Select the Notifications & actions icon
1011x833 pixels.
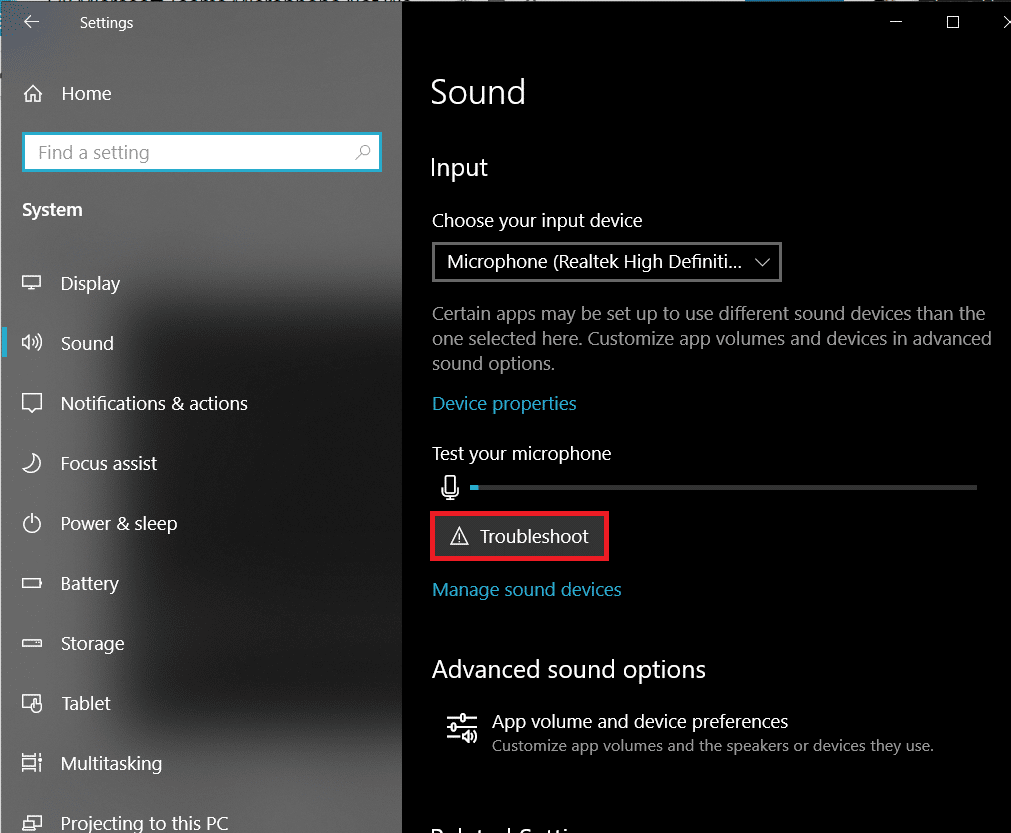[x=31, y=403]
